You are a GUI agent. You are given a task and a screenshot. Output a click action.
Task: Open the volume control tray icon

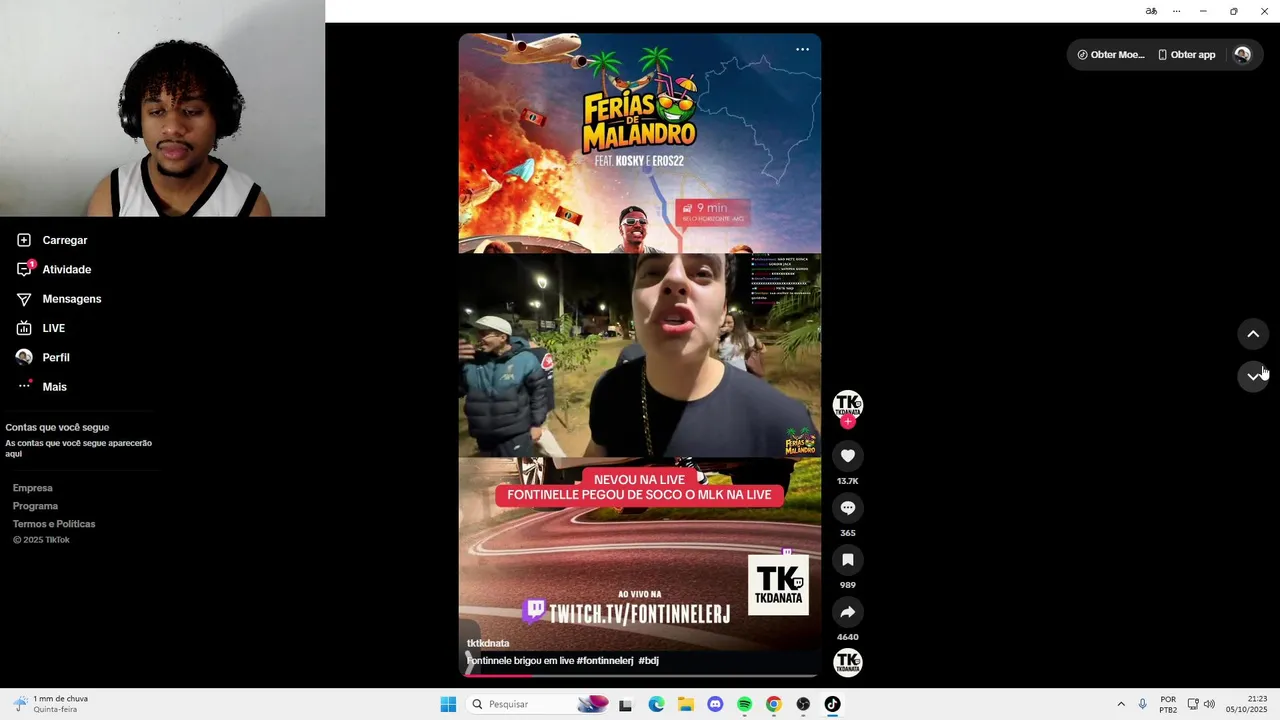click(1209, 704)
